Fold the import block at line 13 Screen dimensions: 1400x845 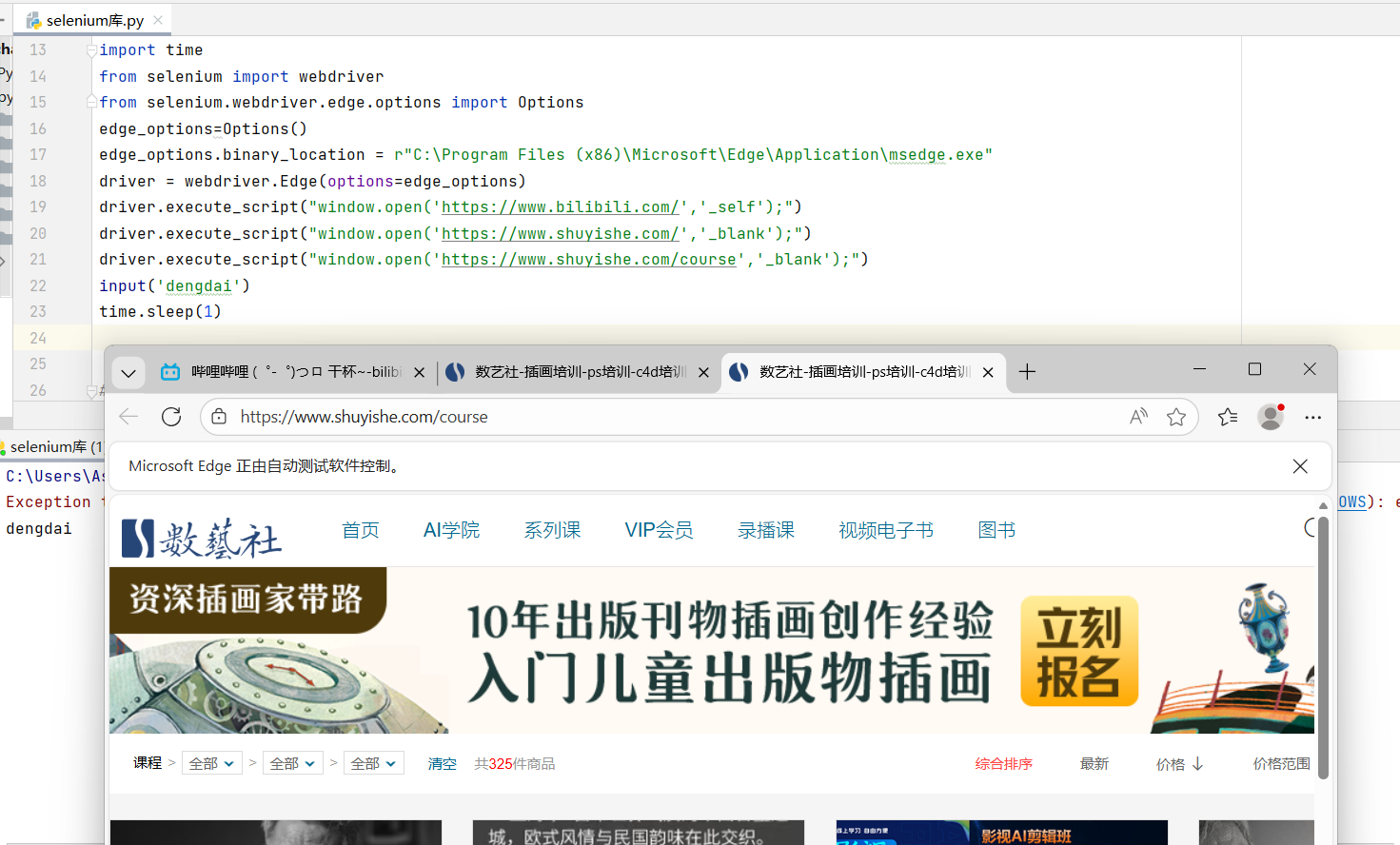click(92, 50)
